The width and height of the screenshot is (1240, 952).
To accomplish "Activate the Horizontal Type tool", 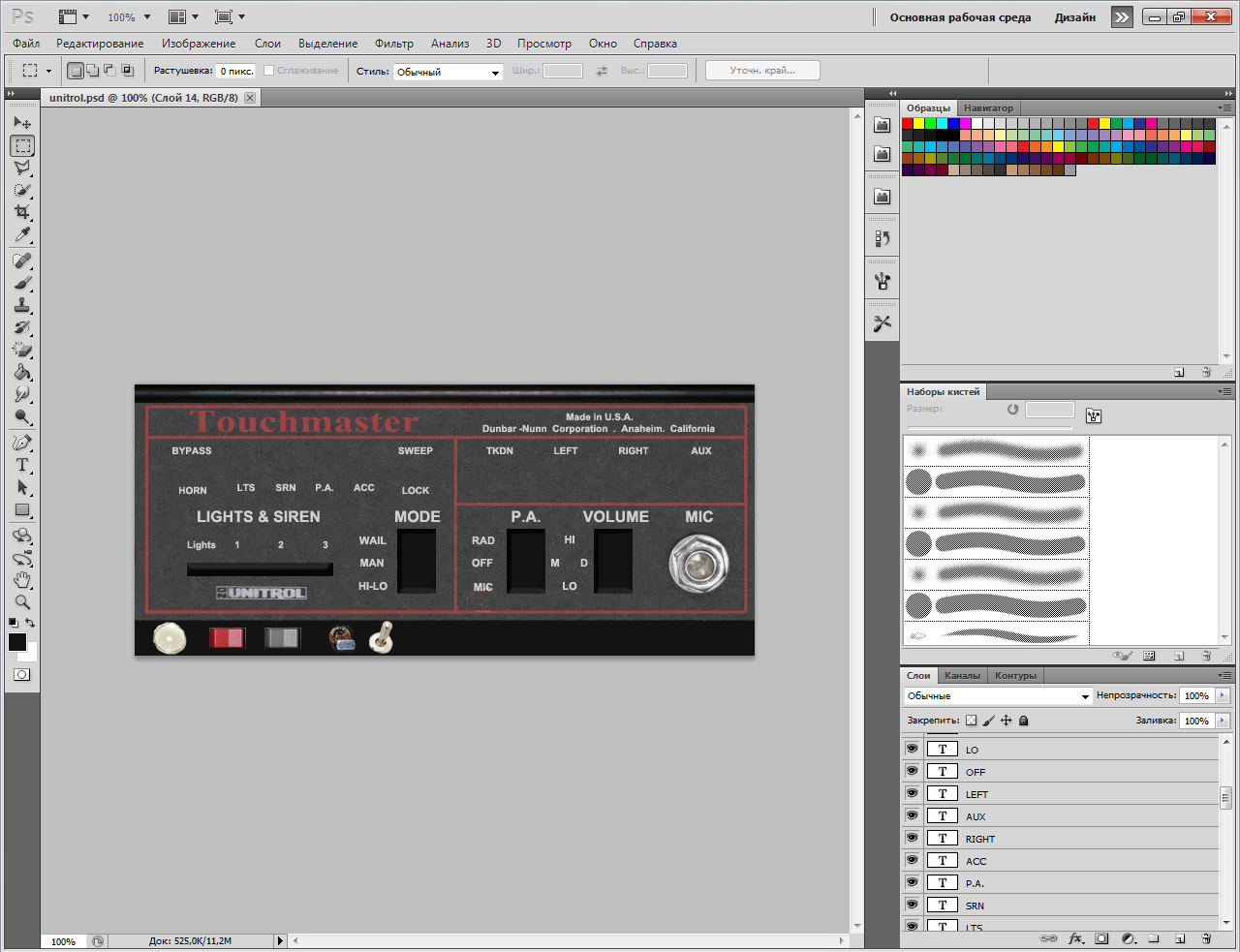I will (22, 465).
